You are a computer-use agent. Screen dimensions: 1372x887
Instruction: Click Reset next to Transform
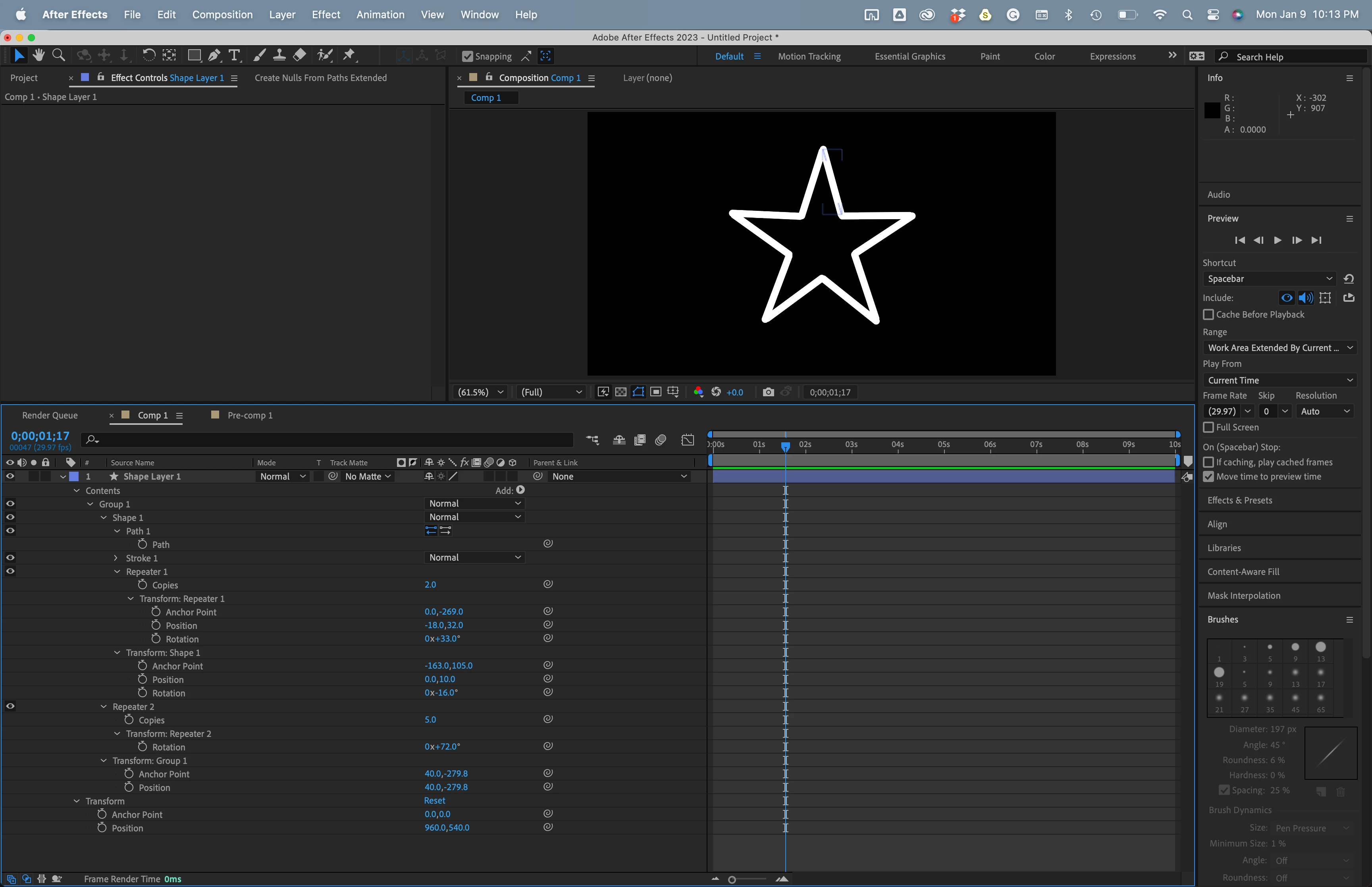434,800
